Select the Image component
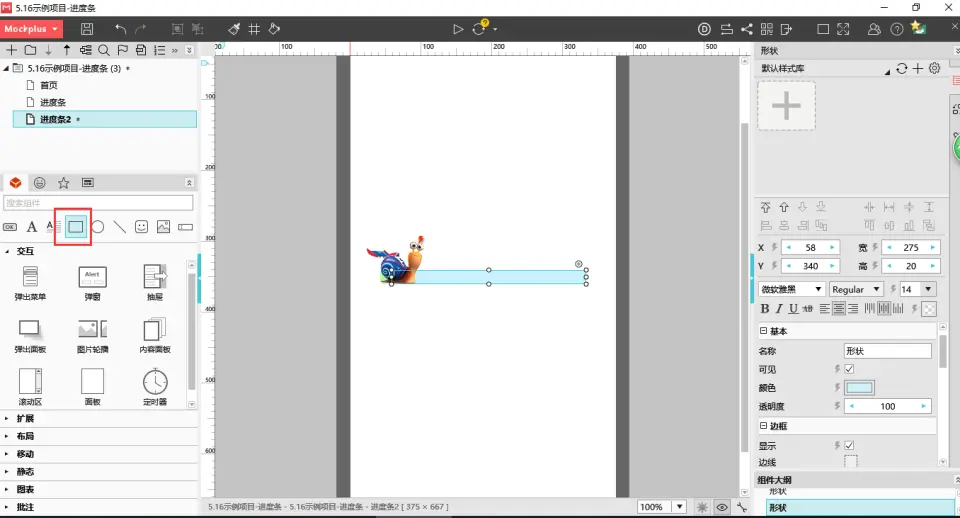 click(x=163, y=227)
